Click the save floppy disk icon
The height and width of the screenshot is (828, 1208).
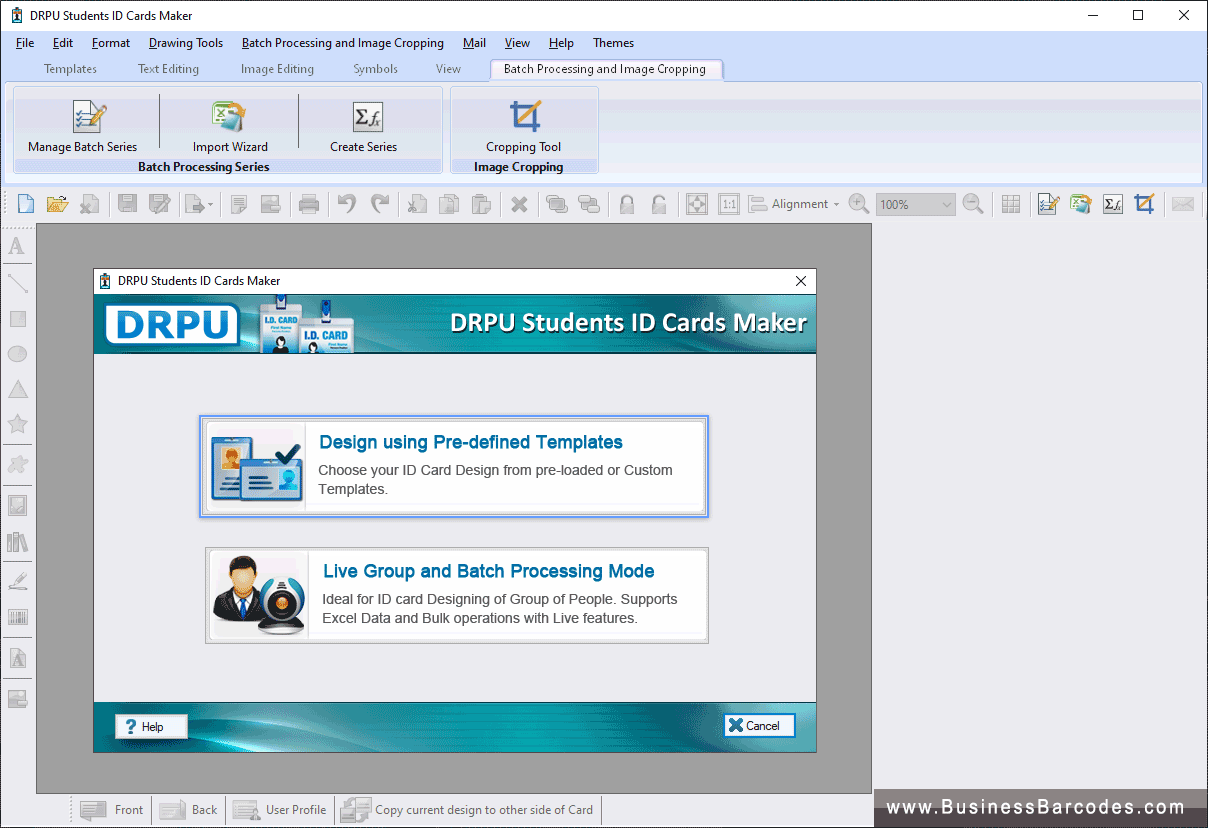click(127, 204)
